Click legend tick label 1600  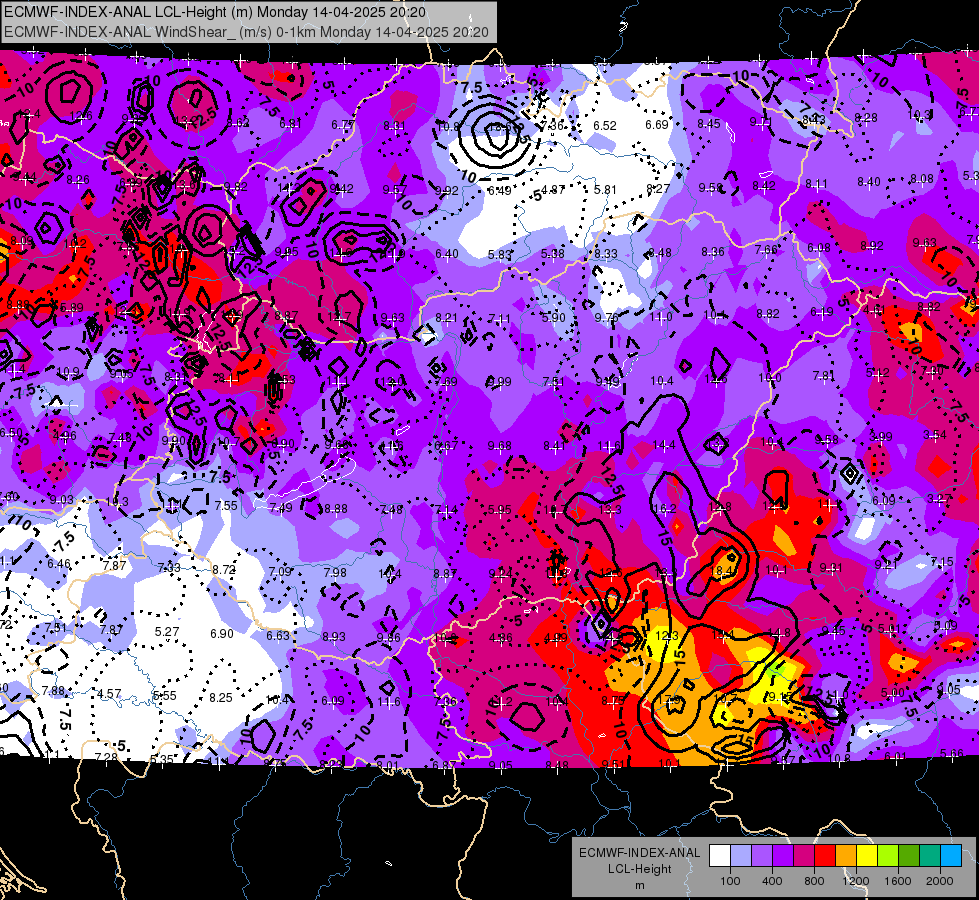tap(897, 881)
